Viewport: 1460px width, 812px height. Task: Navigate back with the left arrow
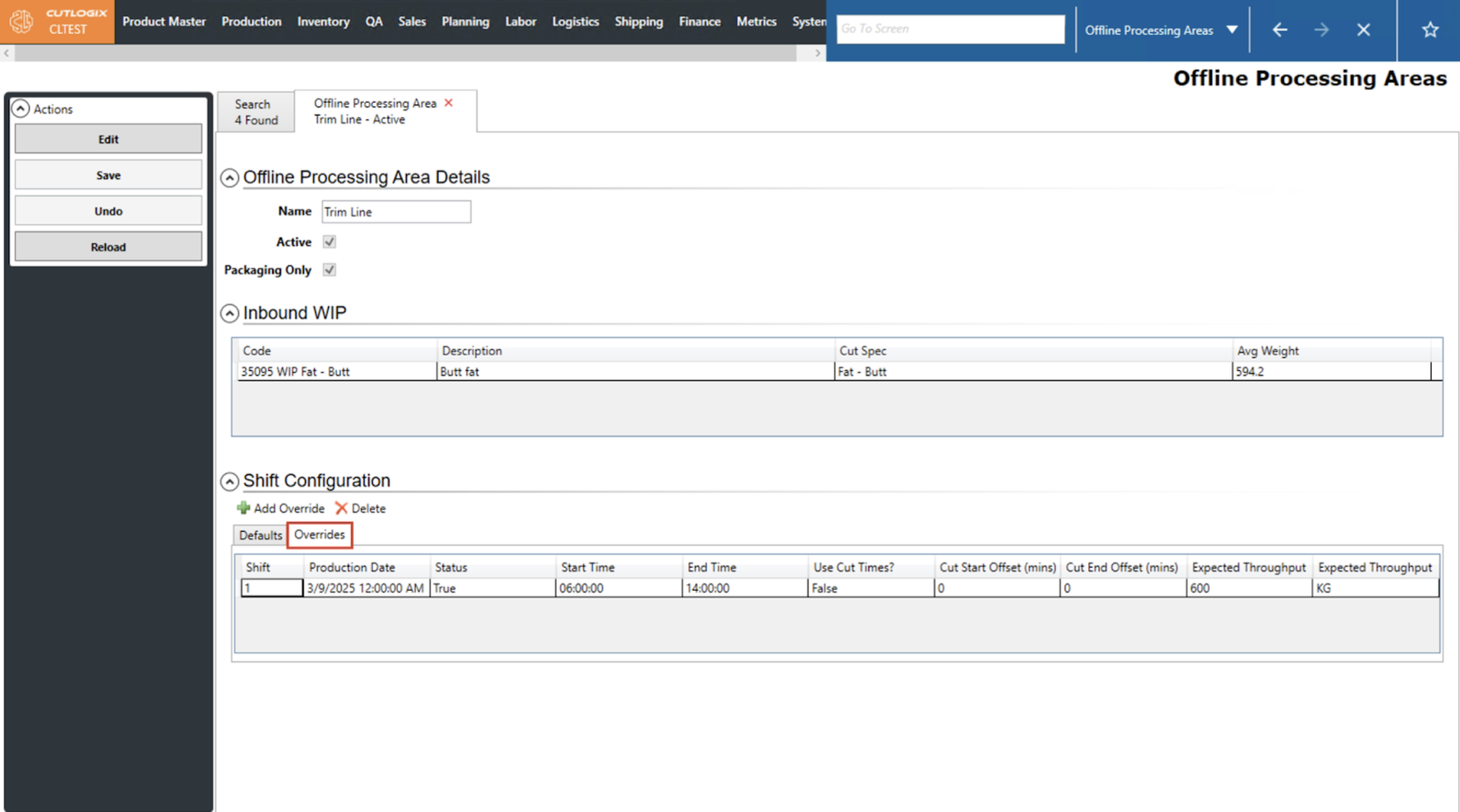point(1279,30)
